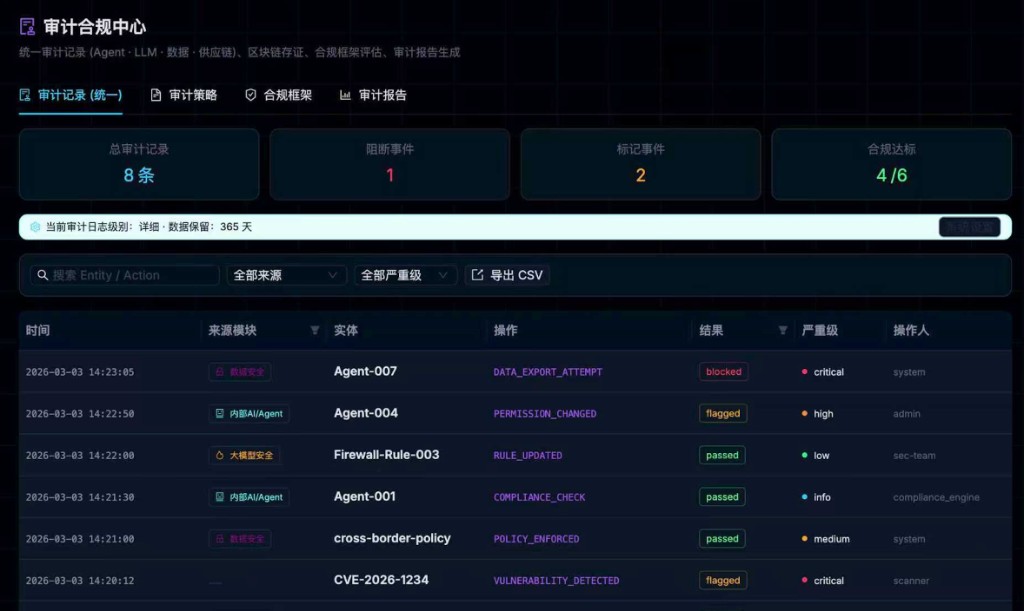Open the 全部来源 source dropdown

click(286, 275)
